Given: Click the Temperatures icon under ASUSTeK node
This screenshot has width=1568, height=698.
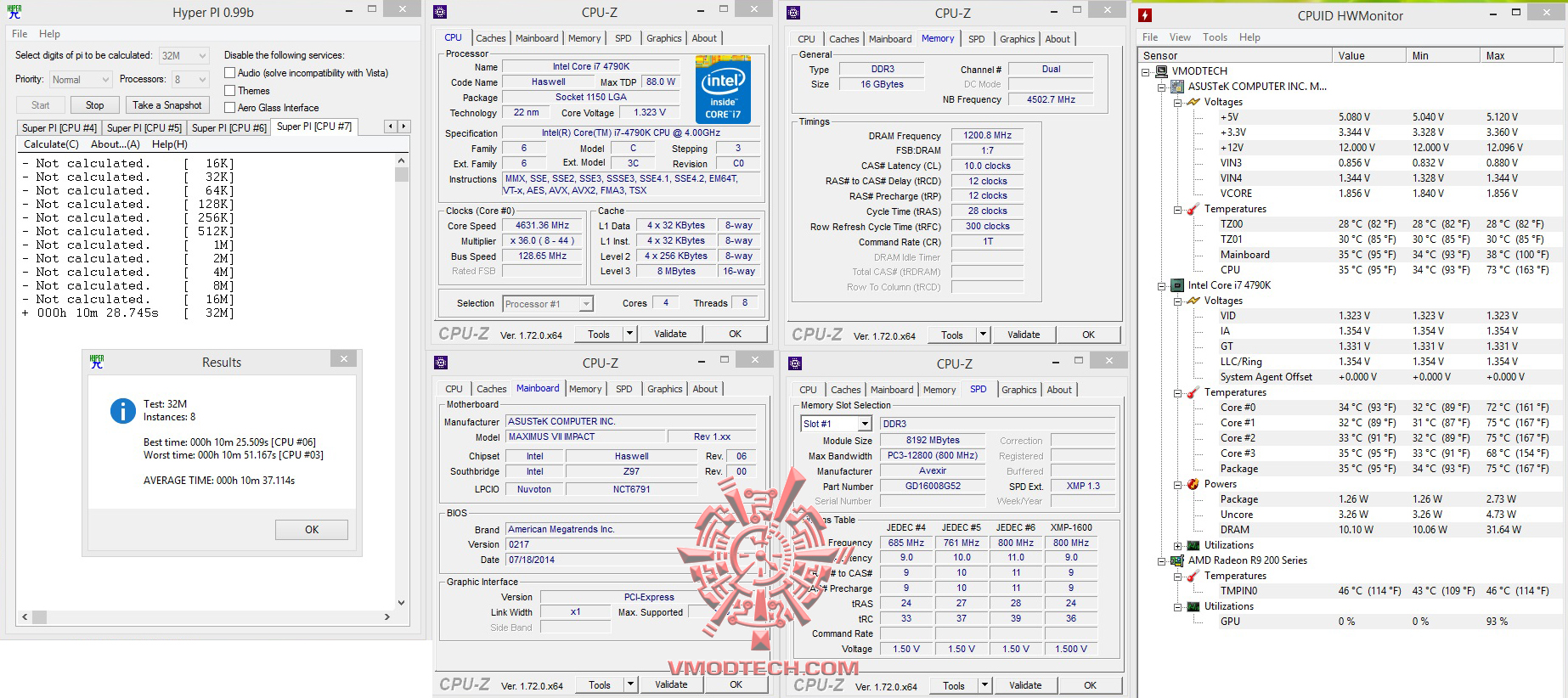Looking at the screenshot, I should 1193,209.
